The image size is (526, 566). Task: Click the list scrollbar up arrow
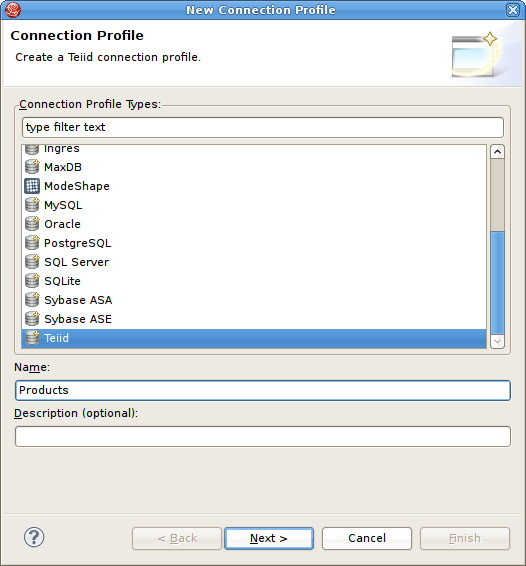497,152
